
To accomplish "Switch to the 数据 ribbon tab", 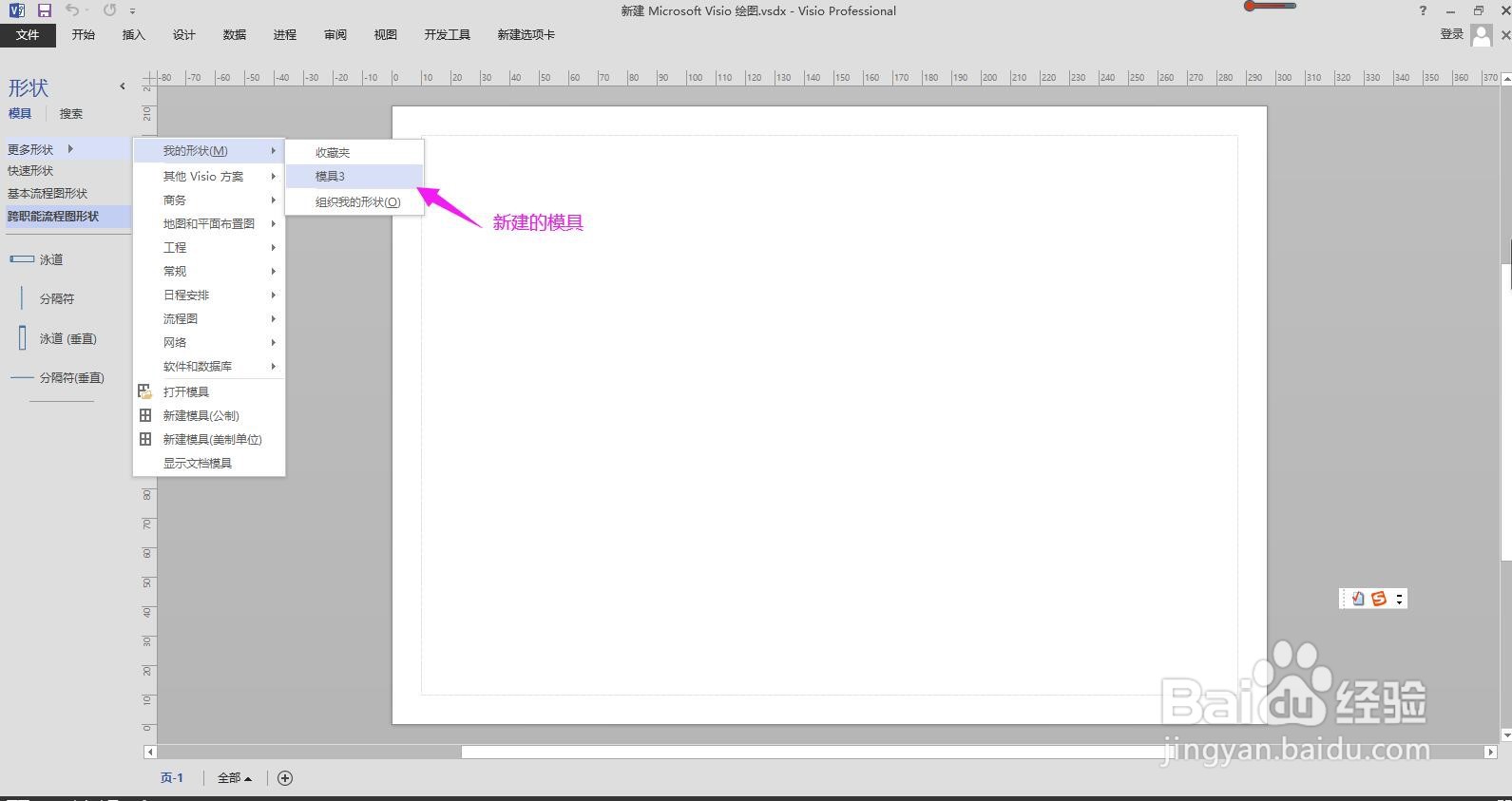I will coord(235,35).
